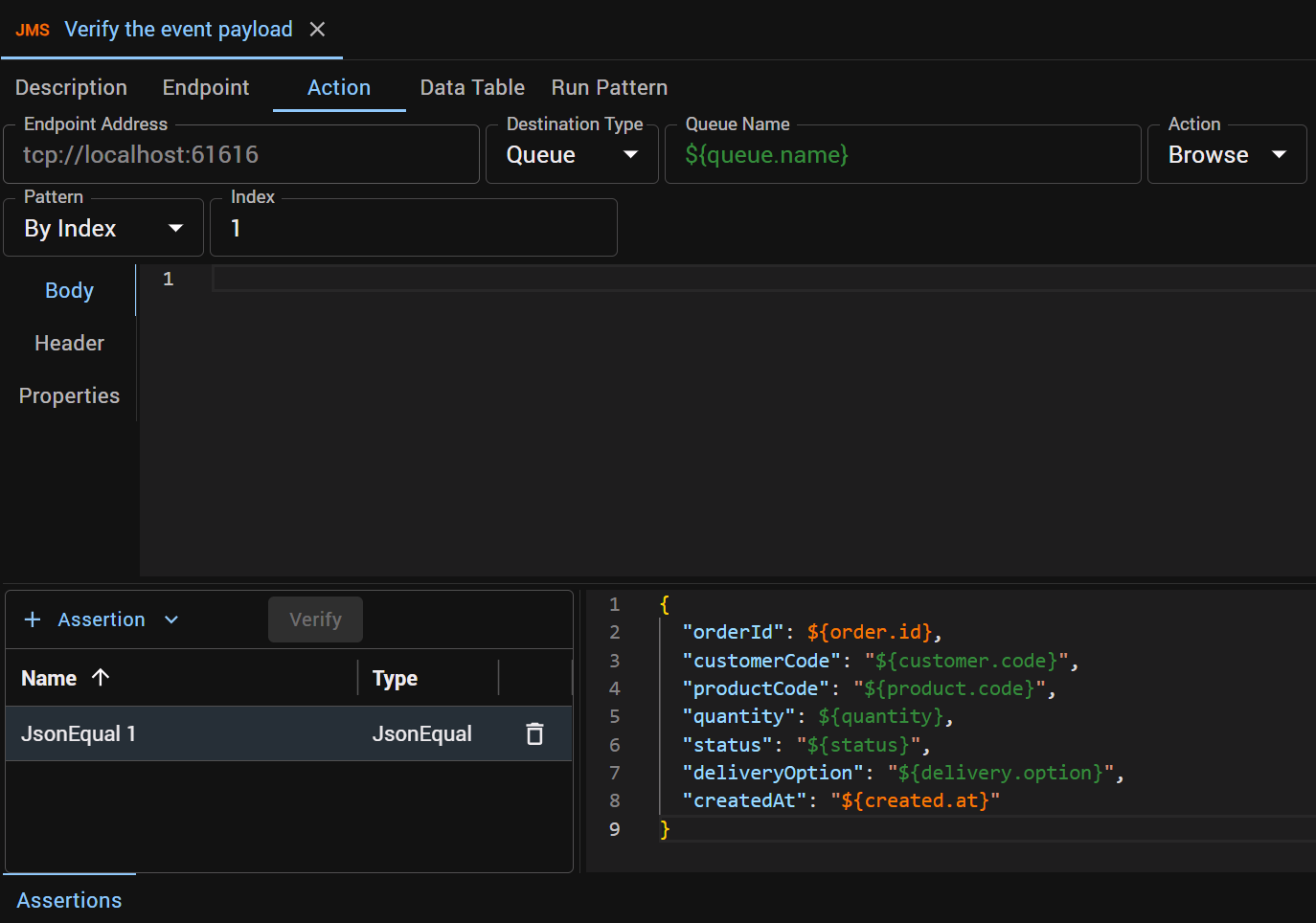The image size is (1316, 923).
Task: Click the Verify button
Action: pos(315,619)
